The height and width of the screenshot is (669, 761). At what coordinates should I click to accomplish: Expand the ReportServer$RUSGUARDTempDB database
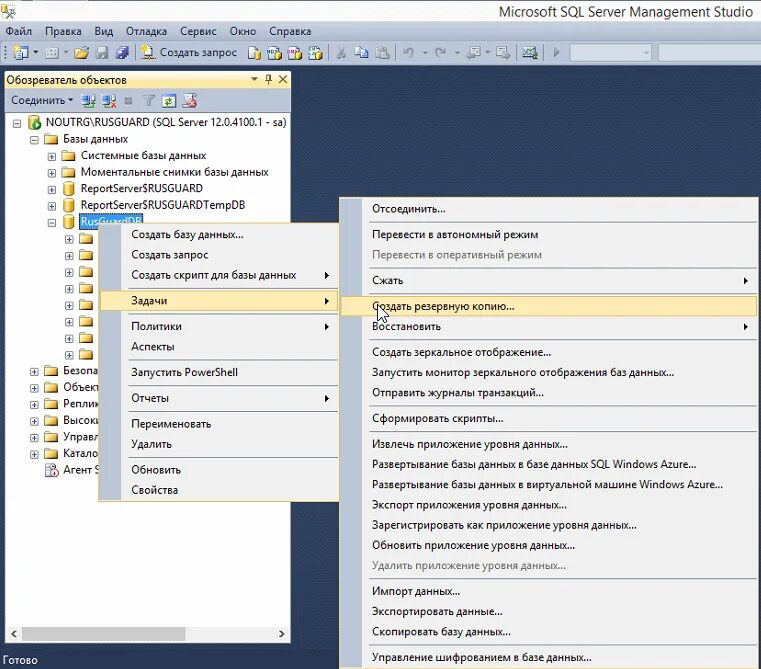(52, 206)
